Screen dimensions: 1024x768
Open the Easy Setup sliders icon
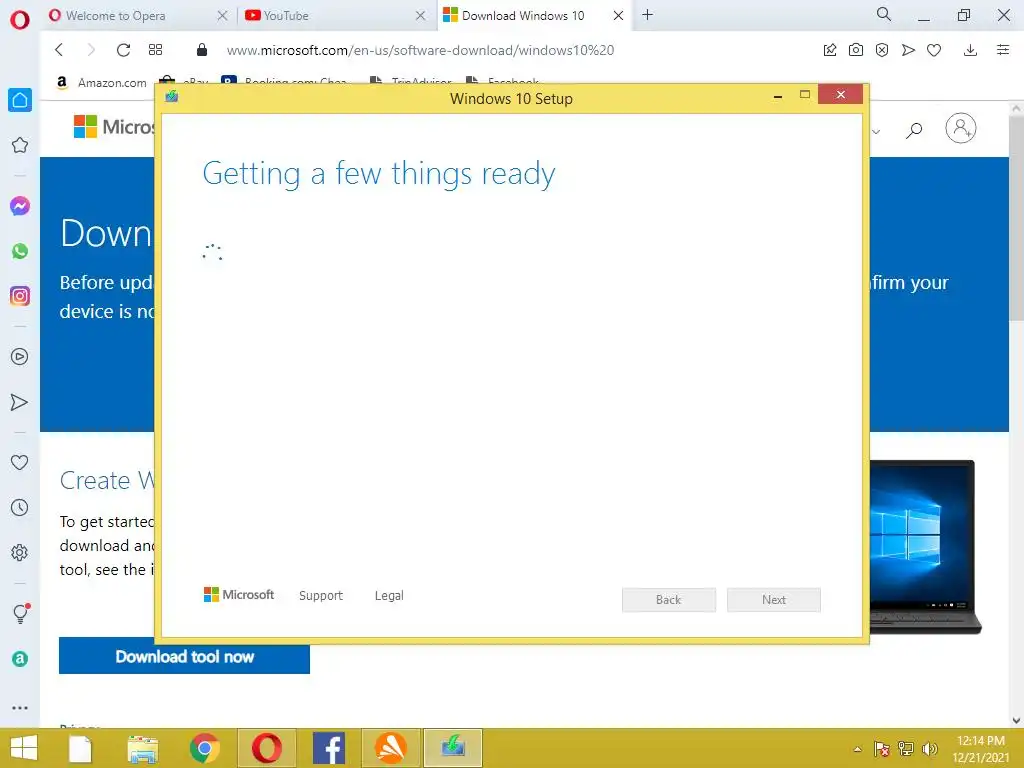point(1003,50)
